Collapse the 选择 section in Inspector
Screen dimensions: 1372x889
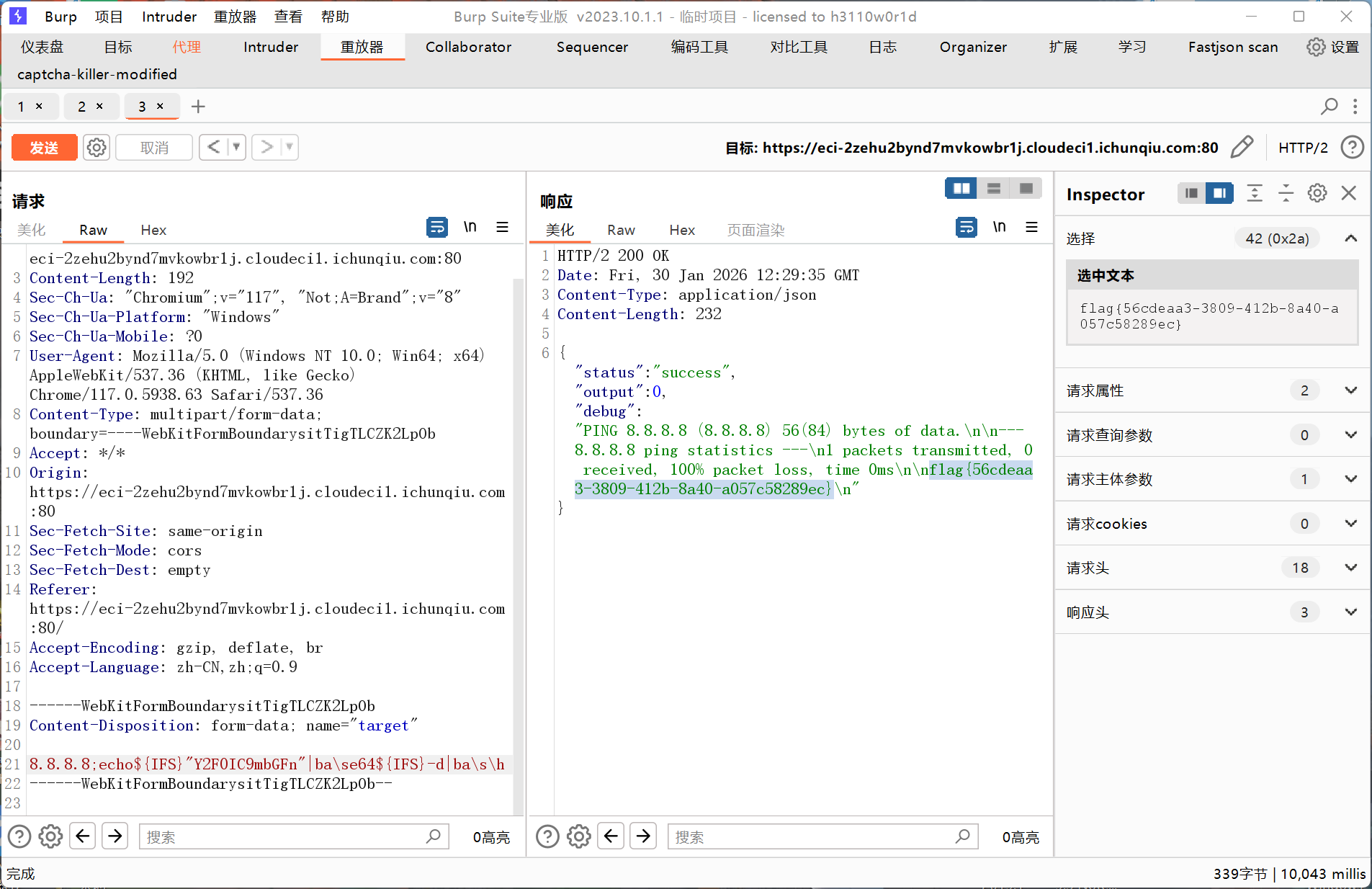[1351, 238]
